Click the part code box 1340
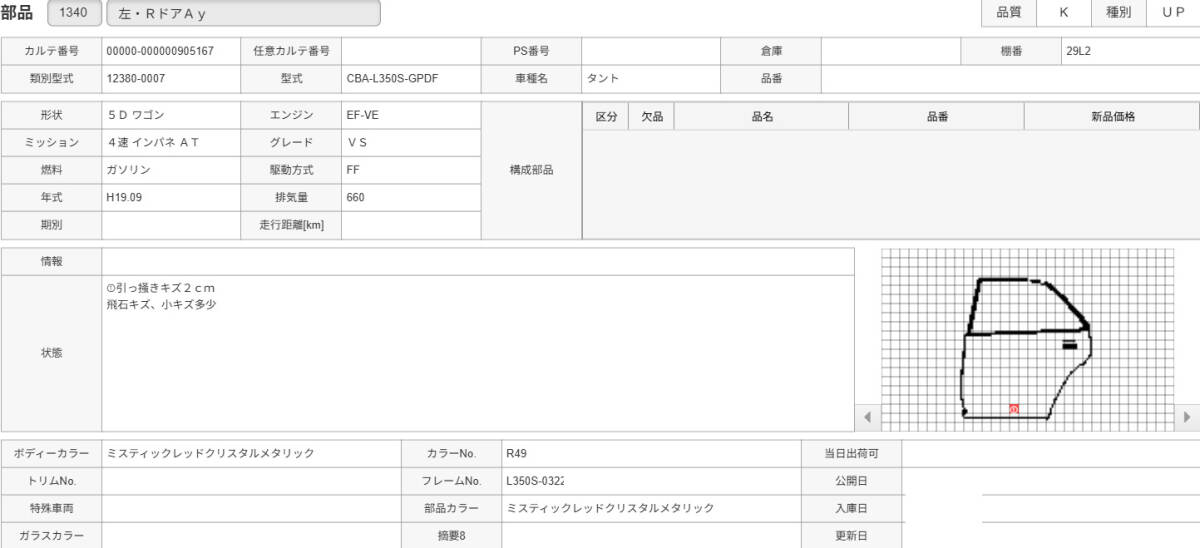The height and width of the screenshot is (548, 1200). click(73, 14)
